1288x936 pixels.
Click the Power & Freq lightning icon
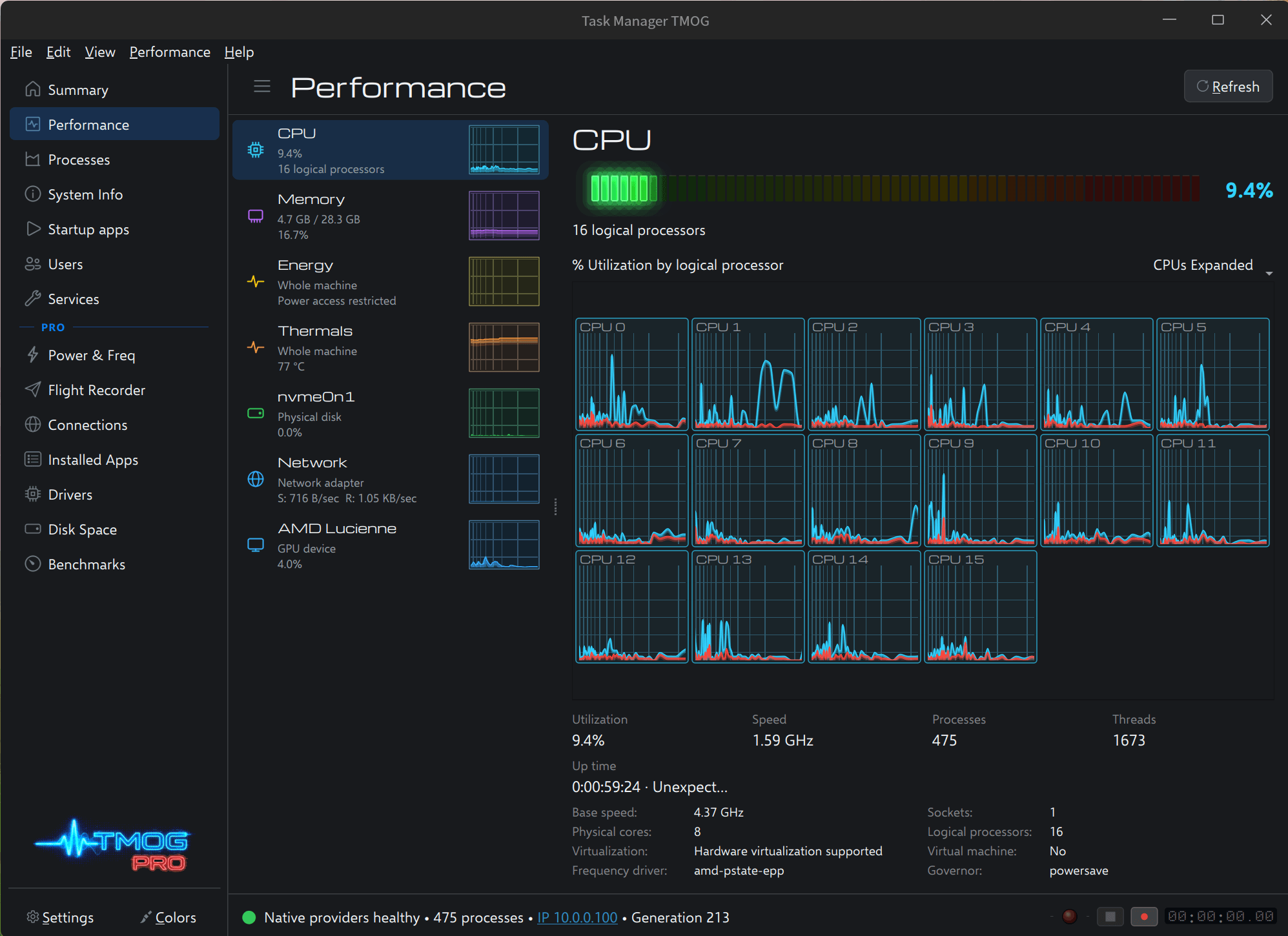32,355
